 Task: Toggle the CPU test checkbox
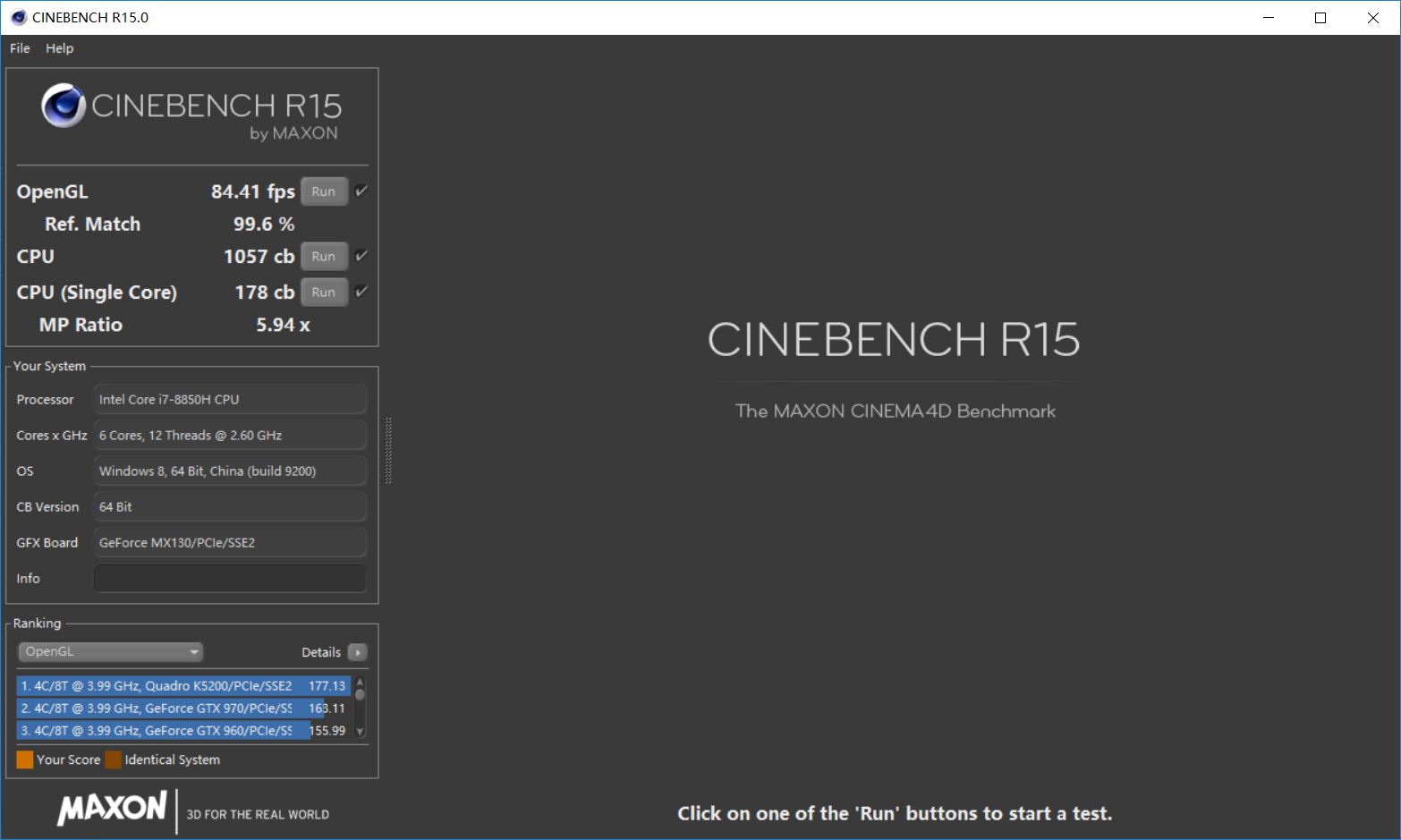[x=361, y=256]
